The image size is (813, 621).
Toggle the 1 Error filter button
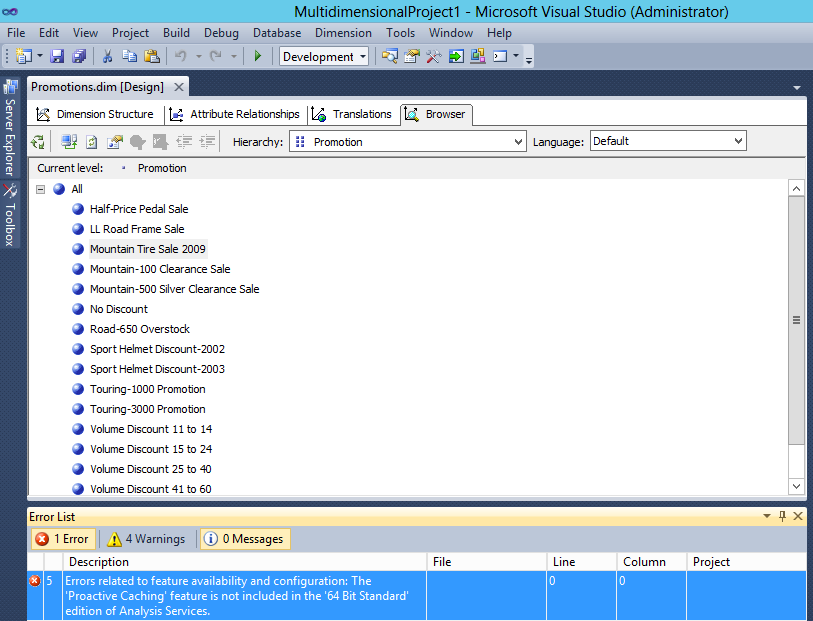pos(63,539)
